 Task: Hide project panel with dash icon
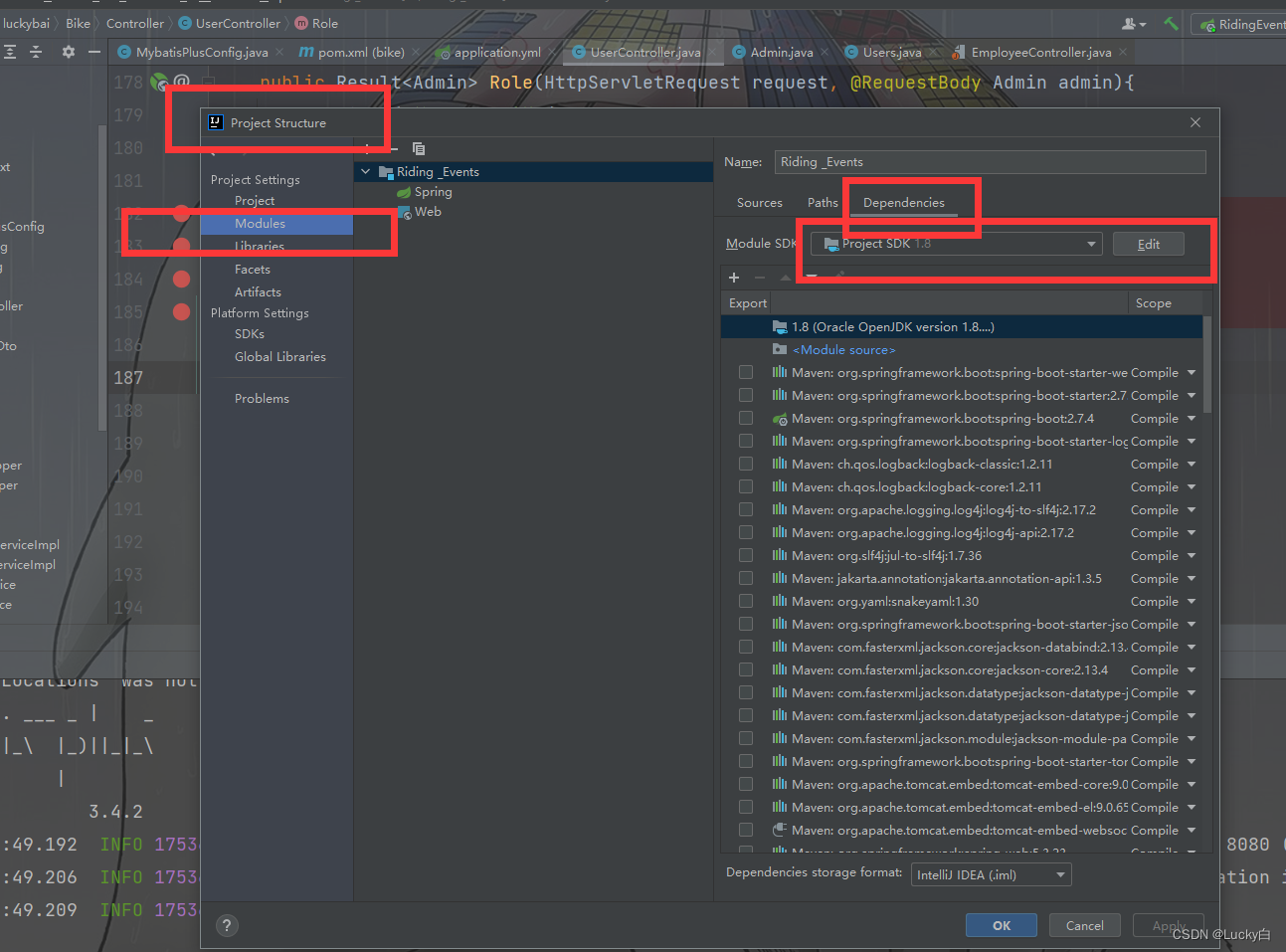94,52
